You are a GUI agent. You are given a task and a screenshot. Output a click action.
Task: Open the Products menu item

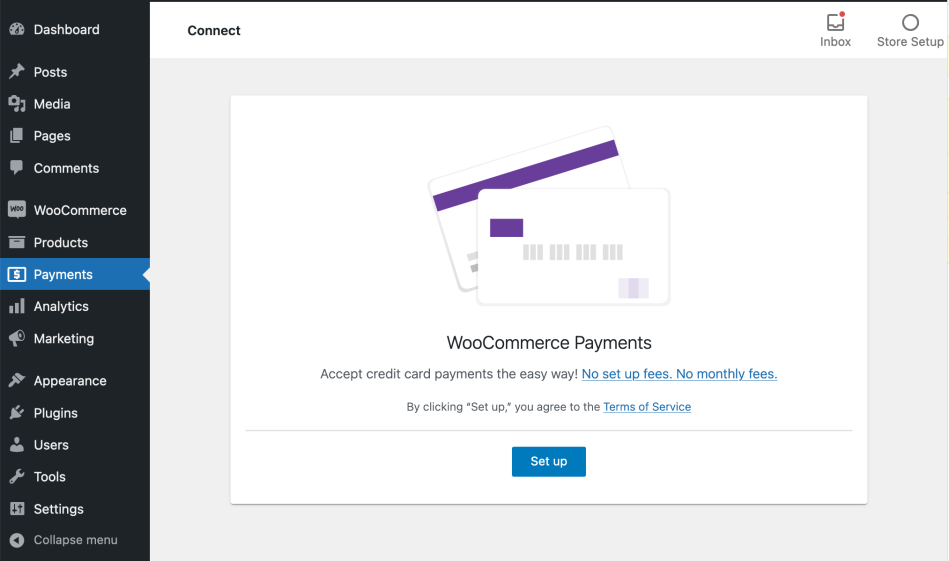(x=61, y=242)
